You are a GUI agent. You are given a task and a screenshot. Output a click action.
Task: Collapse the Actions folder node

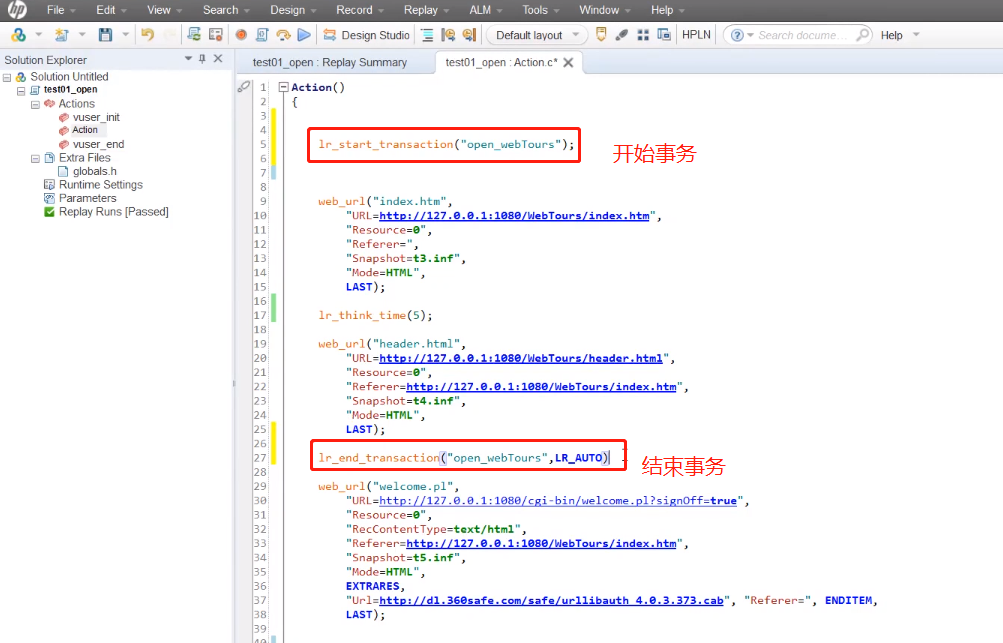point(35,104)
